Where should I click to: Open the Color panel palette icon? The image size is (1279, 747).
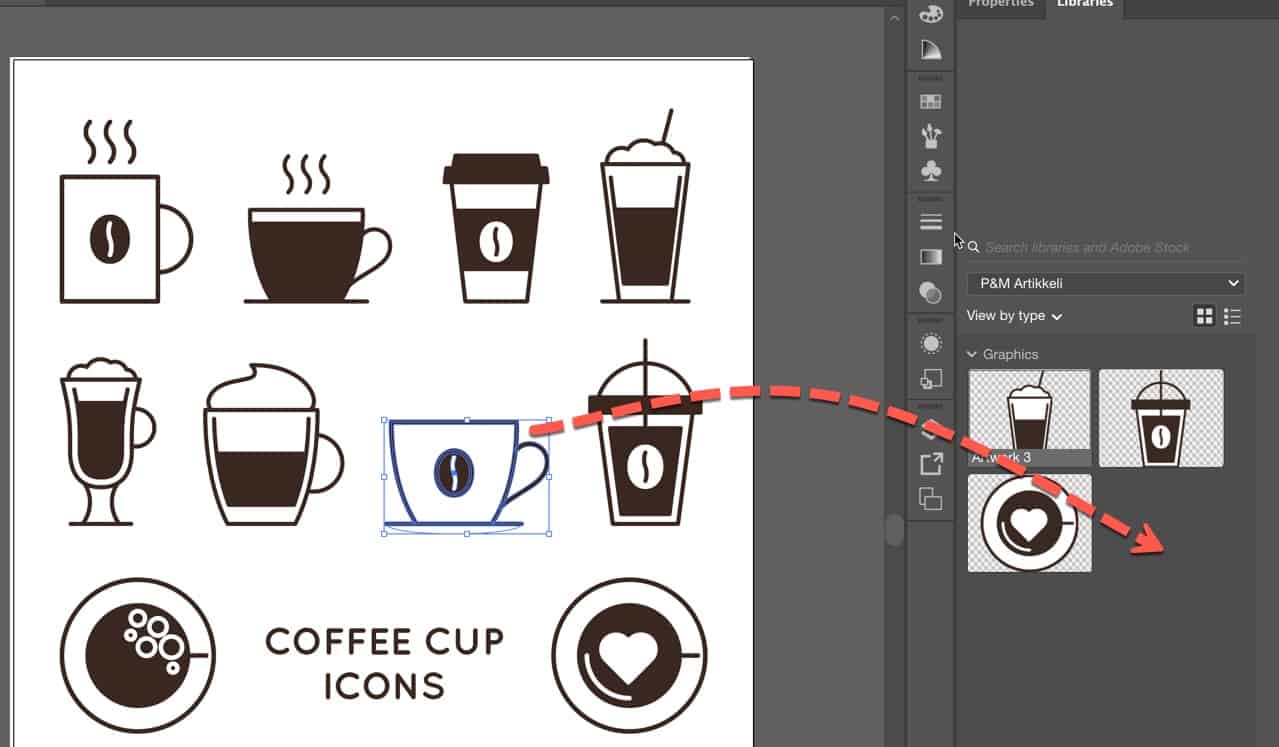click(930, 13)
